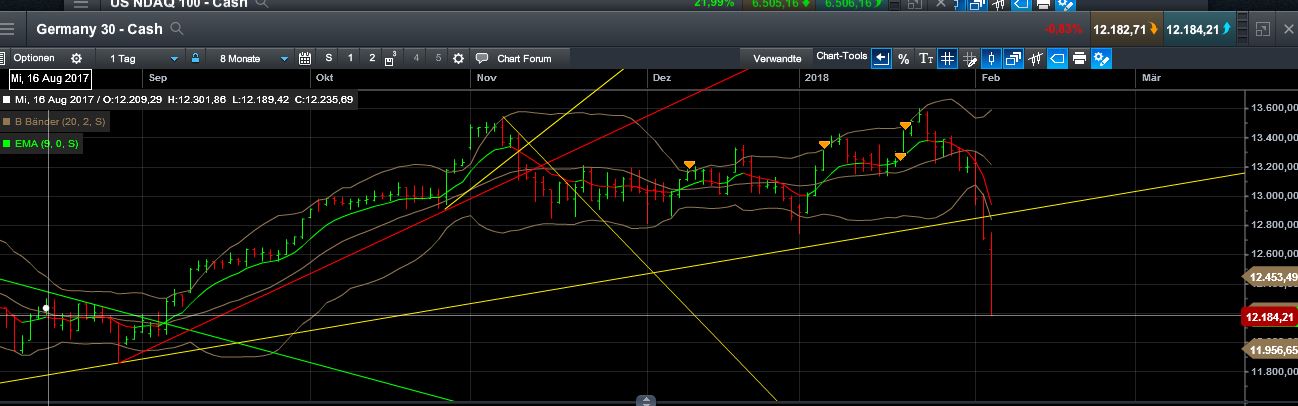Click the Feb label on time axis
This screenshot has width=1298, height=406.
(x=991, y=77)
